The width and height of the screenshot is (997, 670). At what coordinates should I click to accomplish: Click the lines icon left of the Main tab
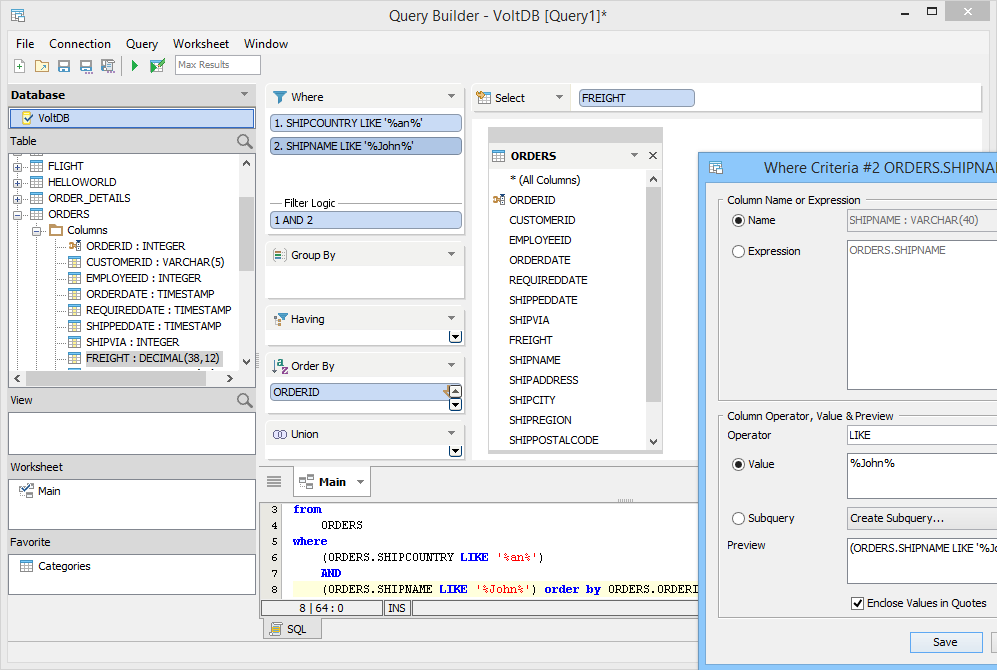tap(274, 481)
